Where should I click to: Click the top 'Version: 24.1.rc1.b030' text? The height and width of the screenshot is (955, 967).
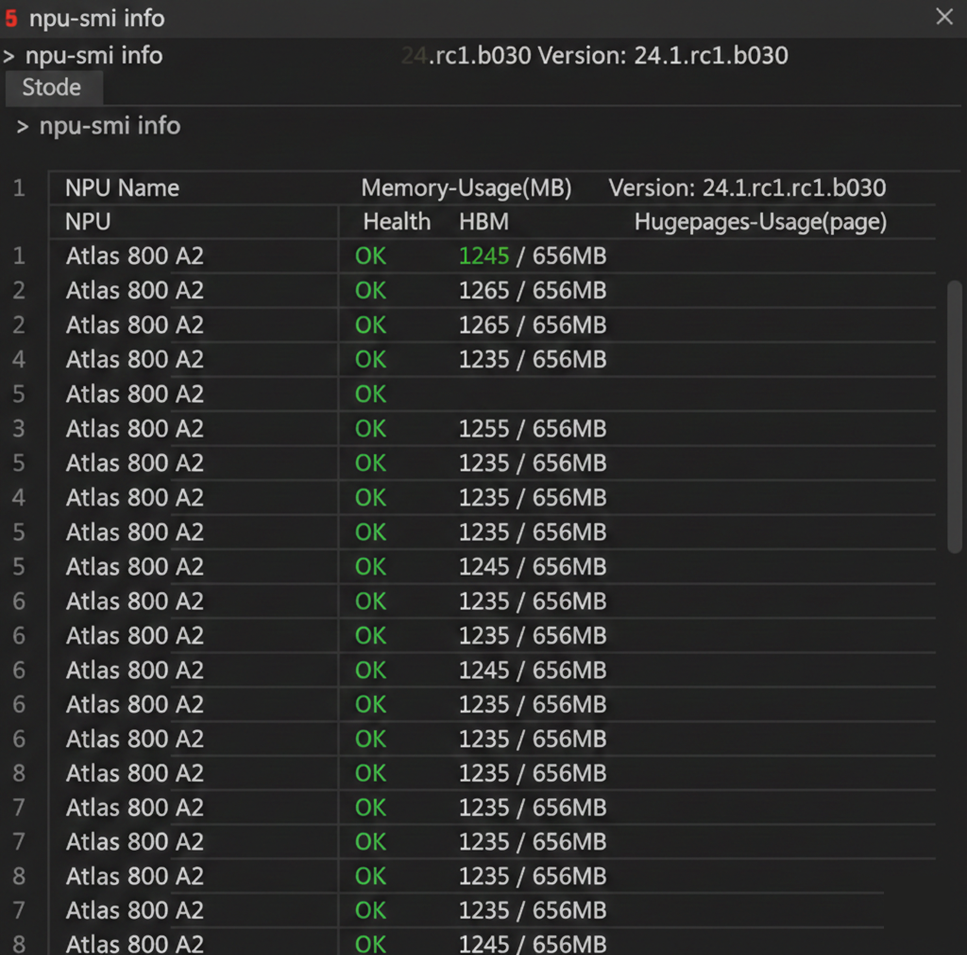point(663,56)
